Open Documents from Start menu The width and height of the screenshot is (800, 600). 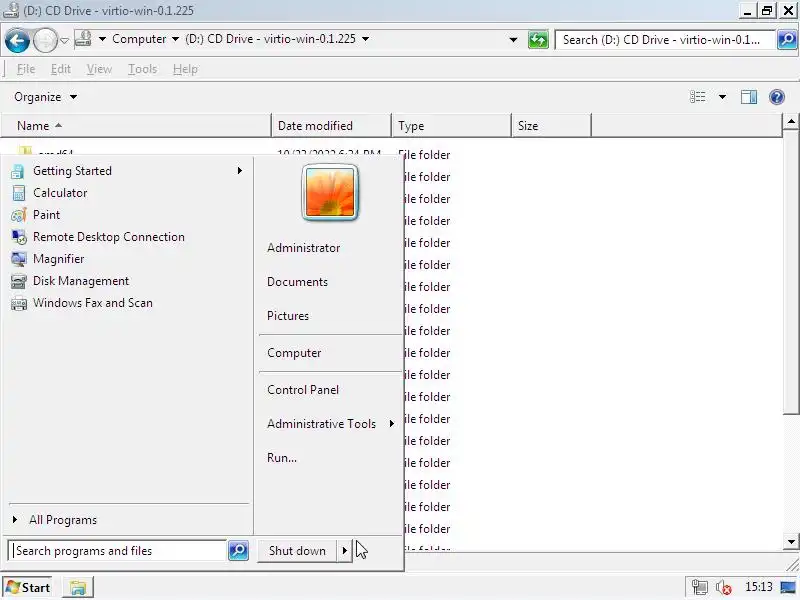297,282
